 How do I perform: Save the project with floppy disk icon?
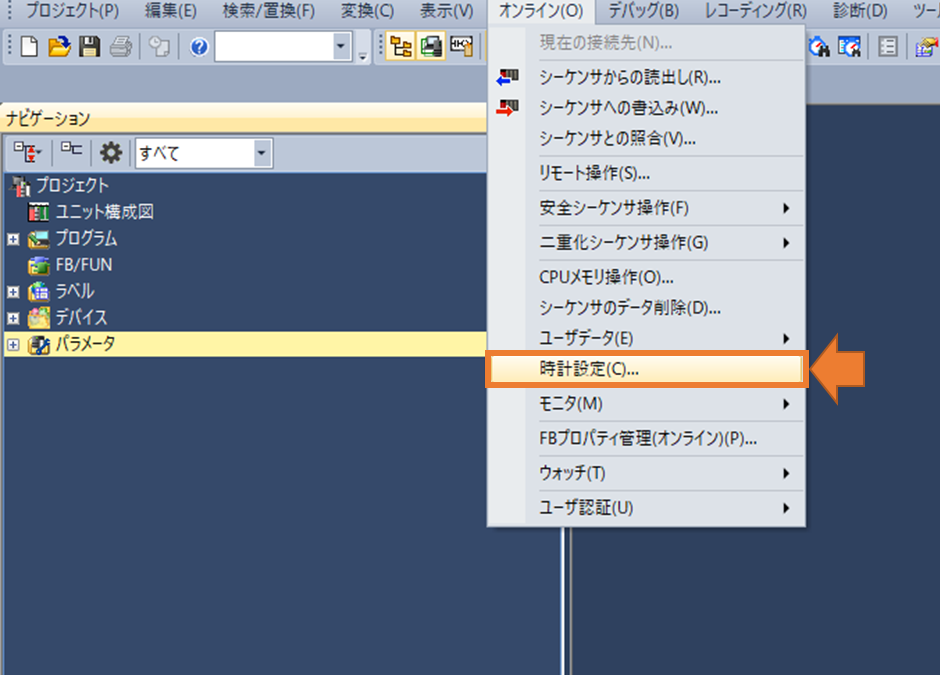(x=89, y=46)
